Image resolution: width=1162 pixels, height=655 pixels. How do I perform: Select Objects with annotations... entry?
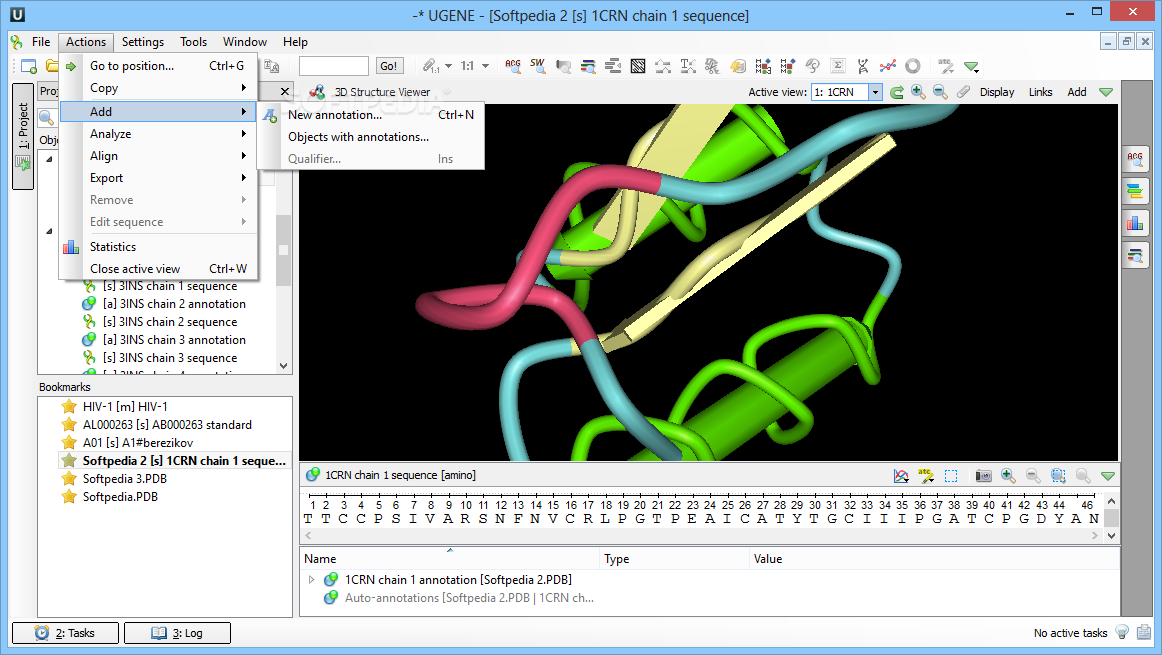[x=371, y=137]
